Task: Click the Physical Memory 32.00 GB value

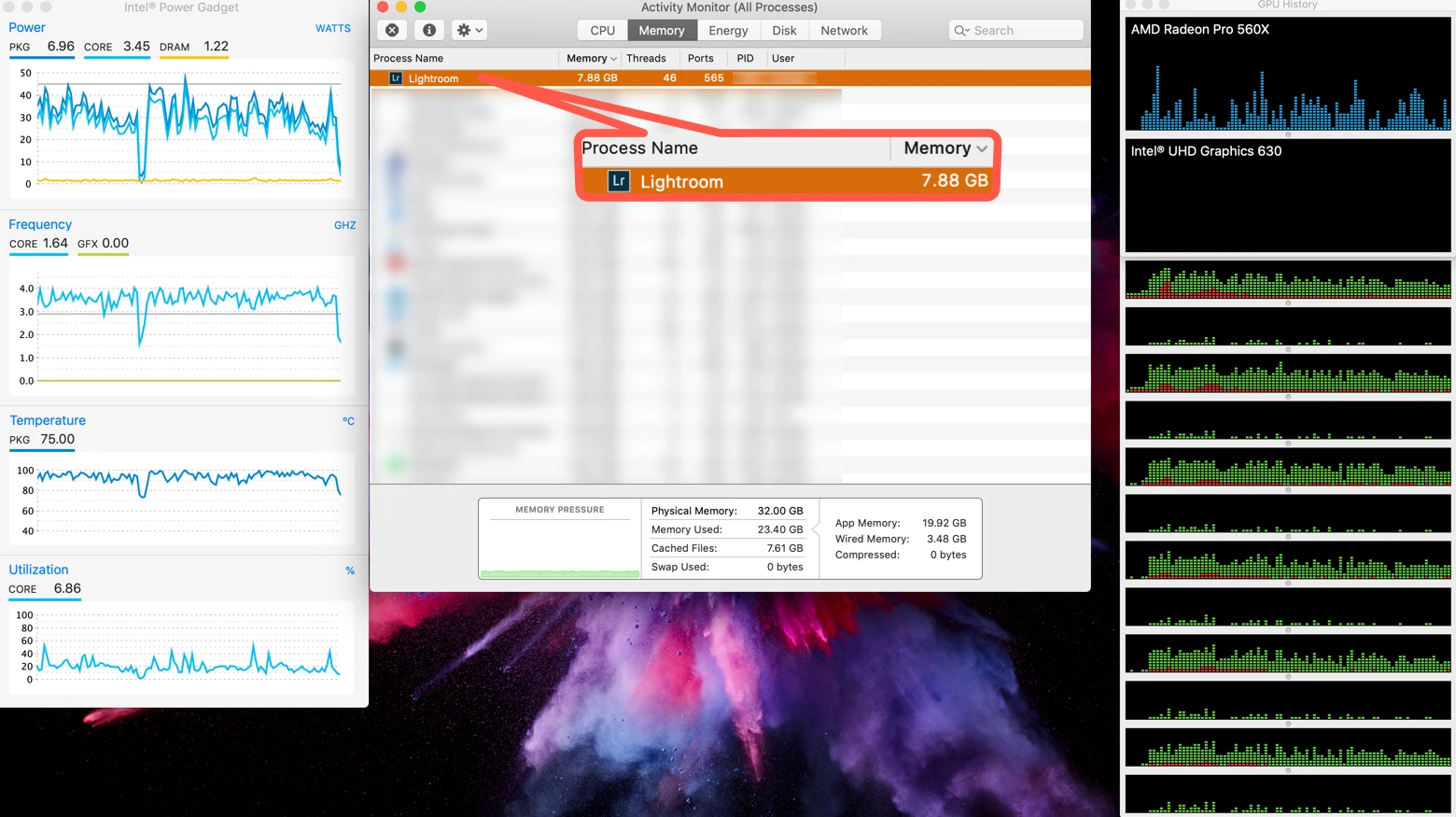Action: [x=780, y=511]
